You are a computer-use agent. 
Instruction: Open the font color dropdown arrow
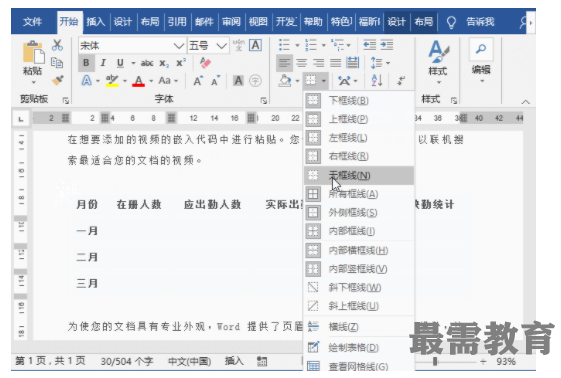point(151,81)
